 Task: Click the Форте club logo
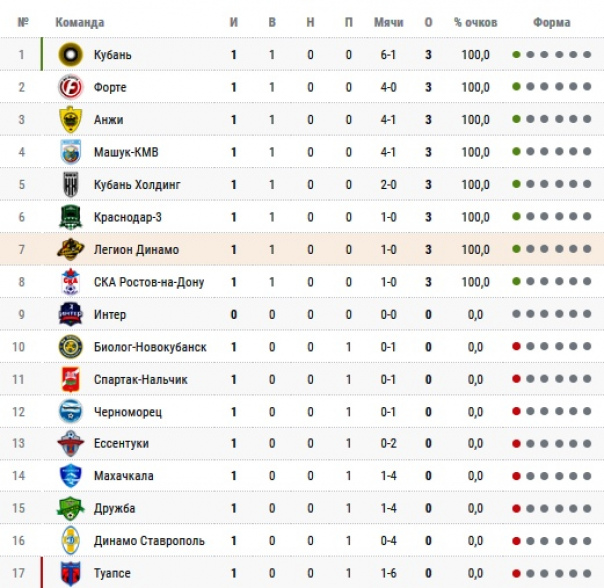pyautogui.click(x=69, y=87)
